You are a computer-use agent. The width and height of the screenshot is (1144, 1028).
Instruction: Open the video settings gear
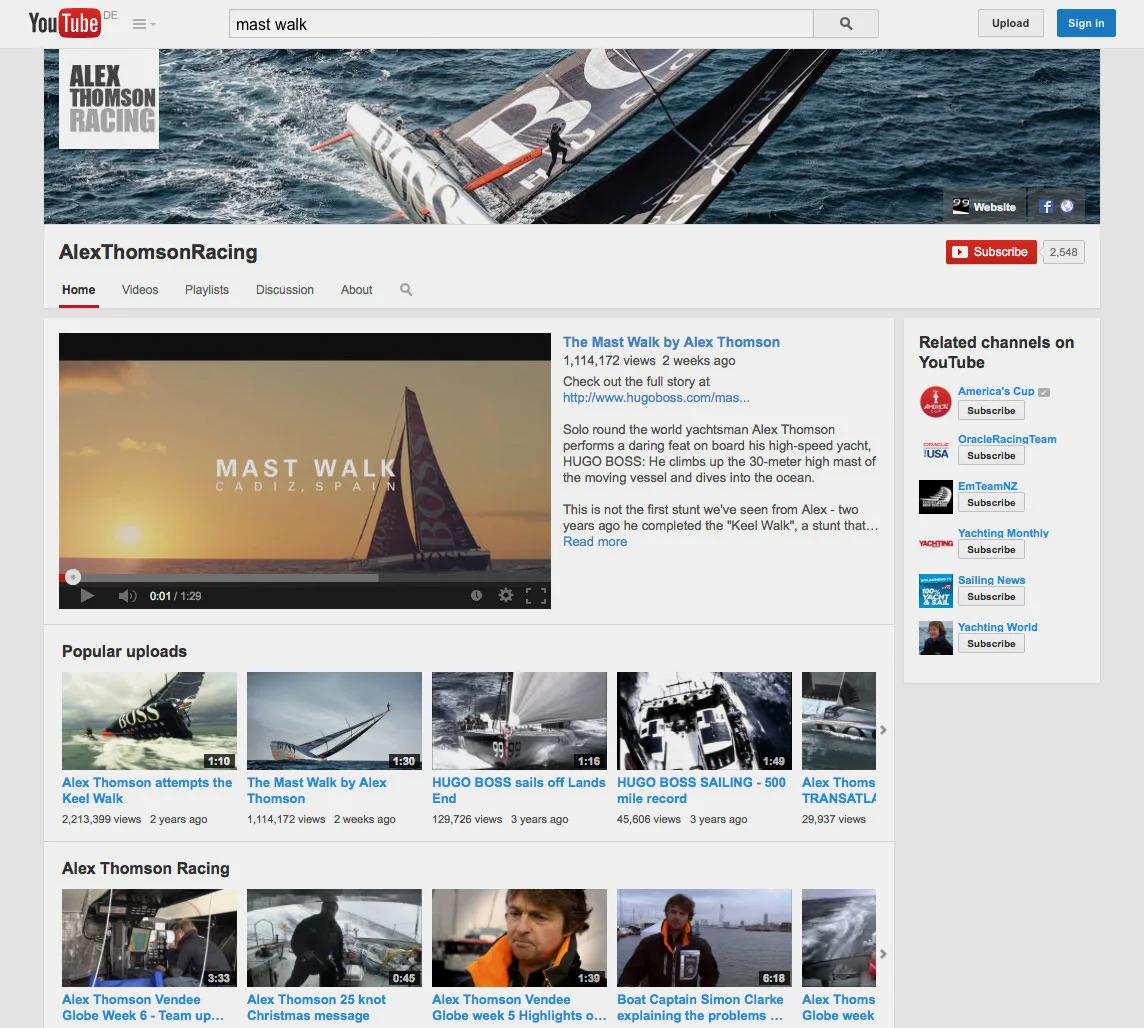pos(506,596)
